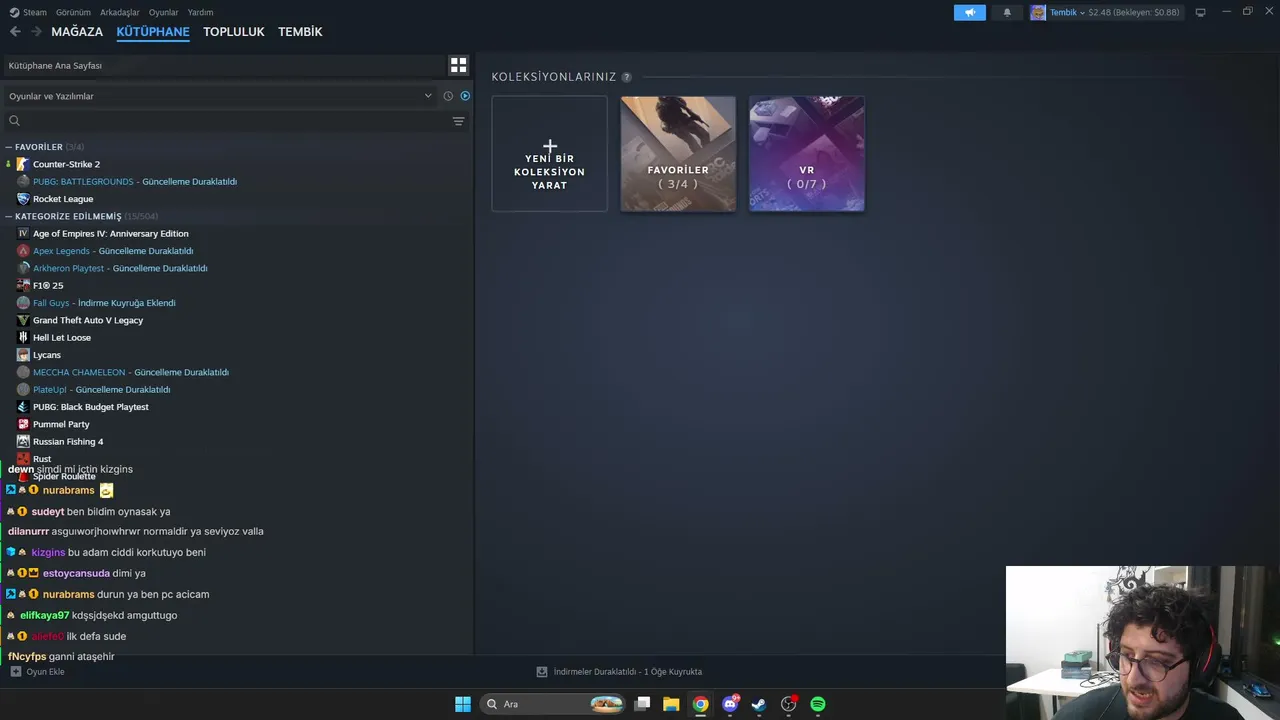Open the TEMBİK profile tab
Screen dimensions: 1280x720
tap(300, 32)
